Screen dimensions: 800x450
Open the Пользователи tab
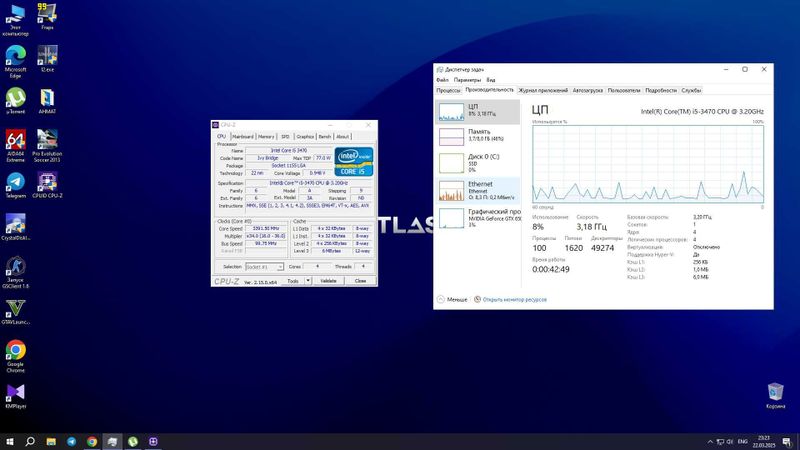point(623,90)
